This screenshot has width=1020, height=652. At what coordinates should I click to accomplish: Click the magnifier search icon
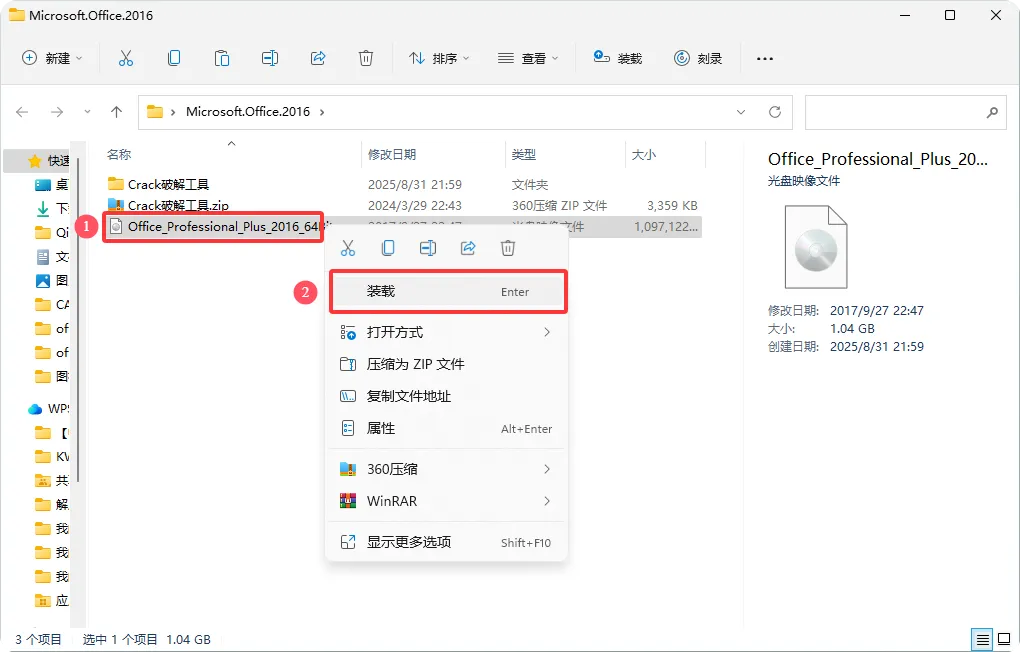[991, 112]
